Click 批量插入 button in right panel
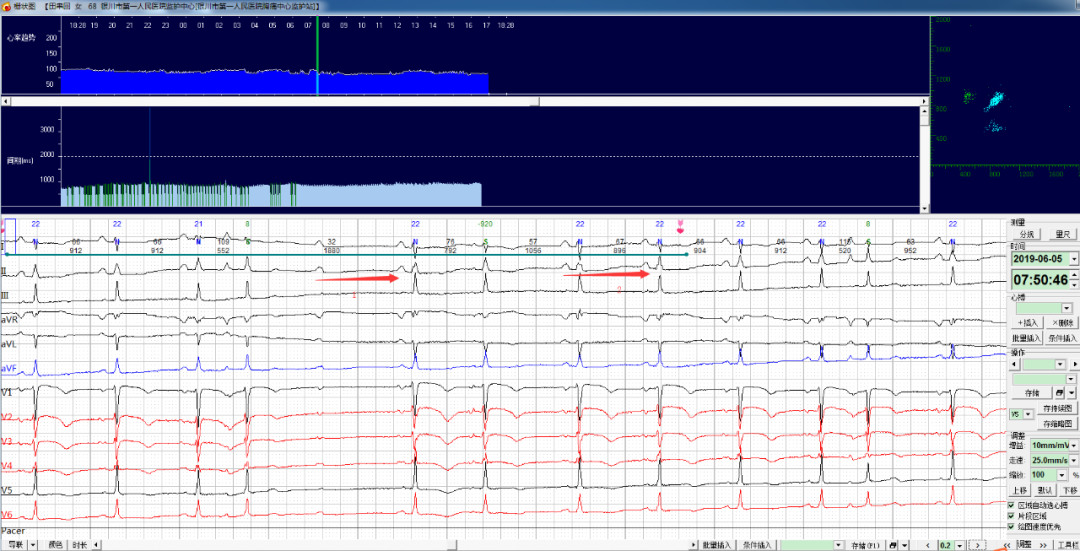 (1026, 338)
